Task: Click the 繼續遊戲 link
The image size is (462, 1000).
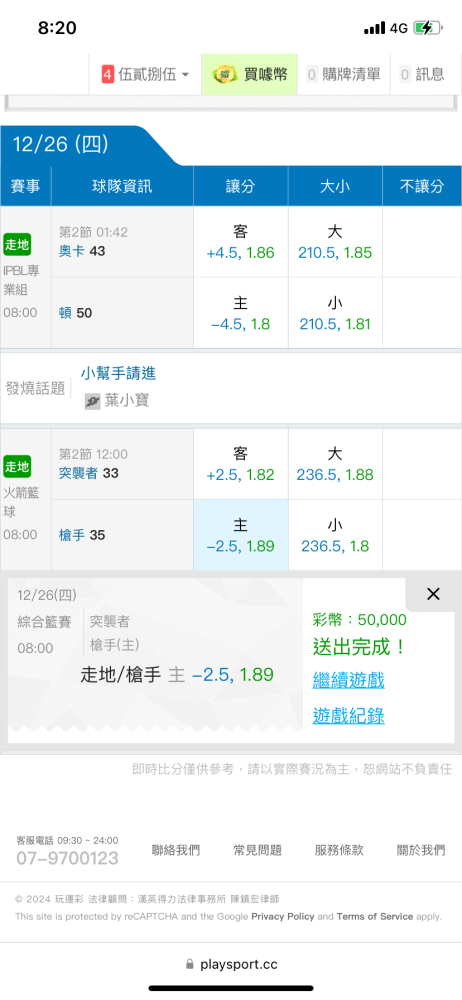Action: click(348, 680)
